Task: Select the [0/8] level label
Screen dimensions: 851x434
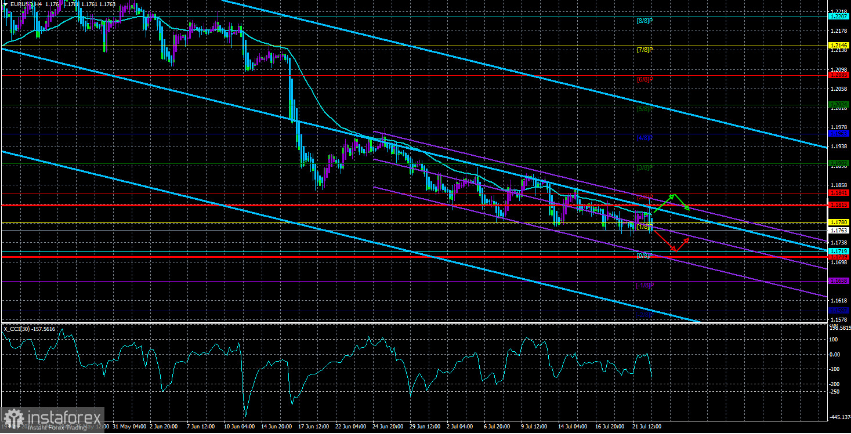Action: [x=644, y=255]
